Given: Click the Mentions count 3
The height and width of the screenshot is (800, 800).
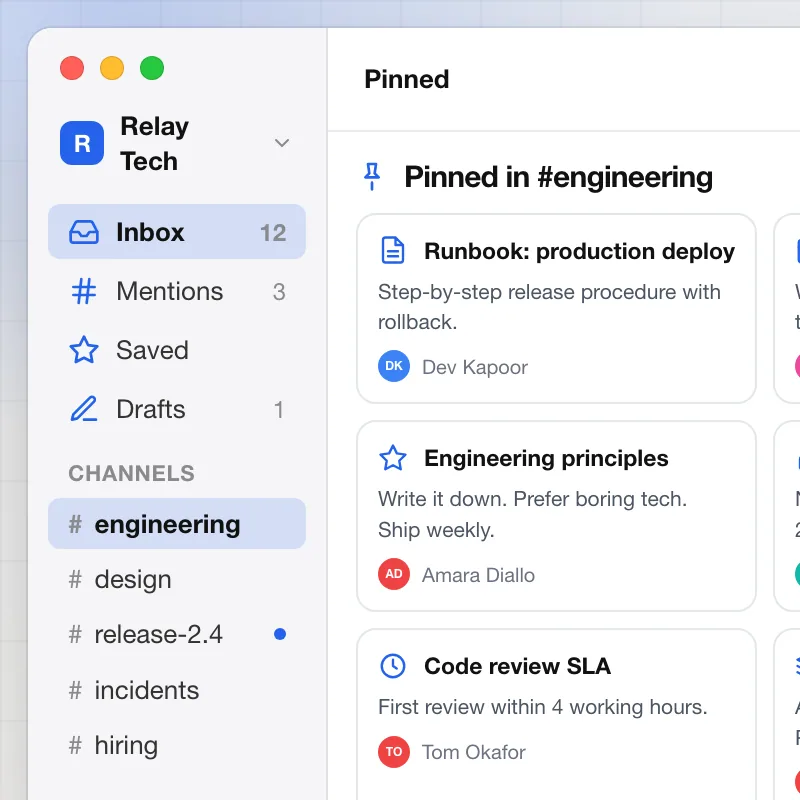Looking at the screenshot, I should 279,292.
